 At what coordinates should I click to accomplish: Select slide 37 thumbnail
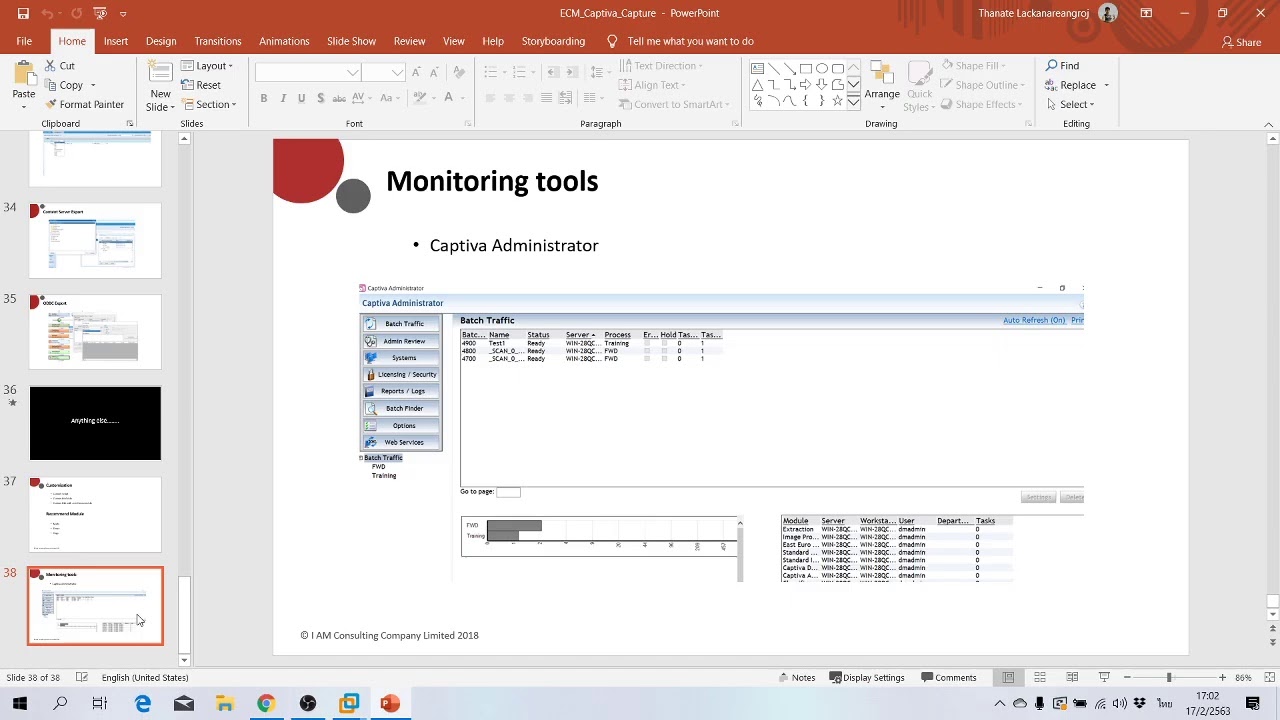(x=95, y=514)
